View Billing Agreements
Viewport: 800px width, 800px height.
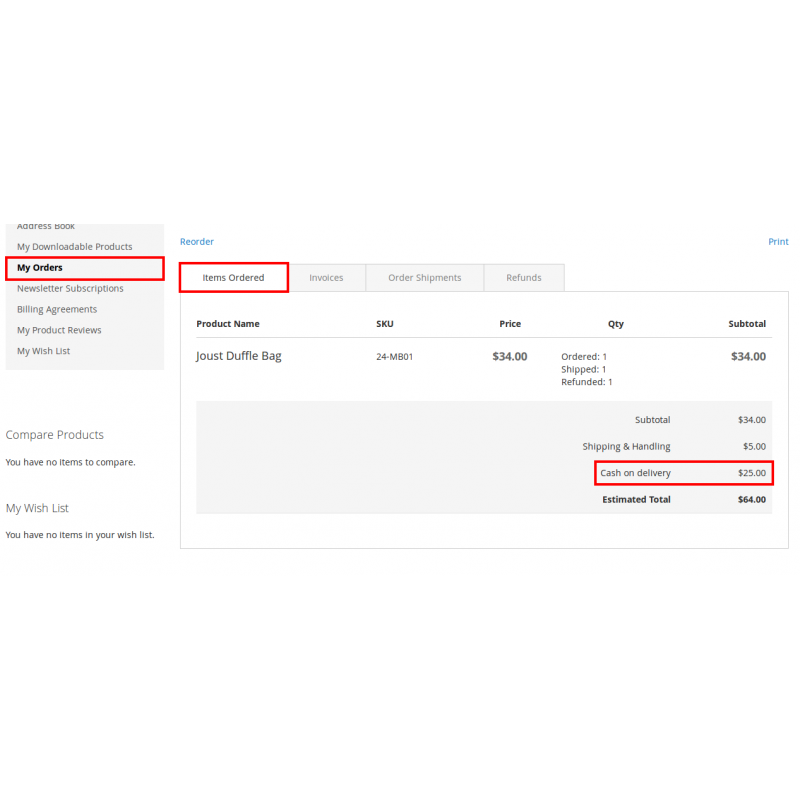pyautogui.click(x=56, y=309)
